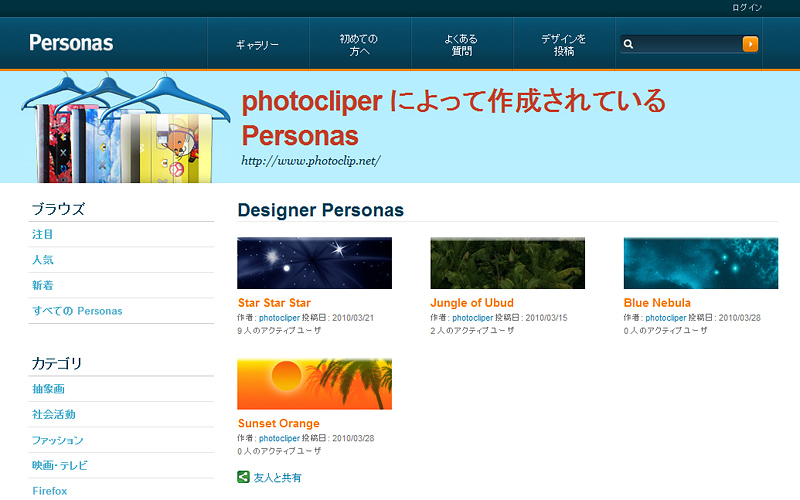800x500 pixels.
Task: Select the Firefox category
Action: pyautogui.click(x=49, y=491)
